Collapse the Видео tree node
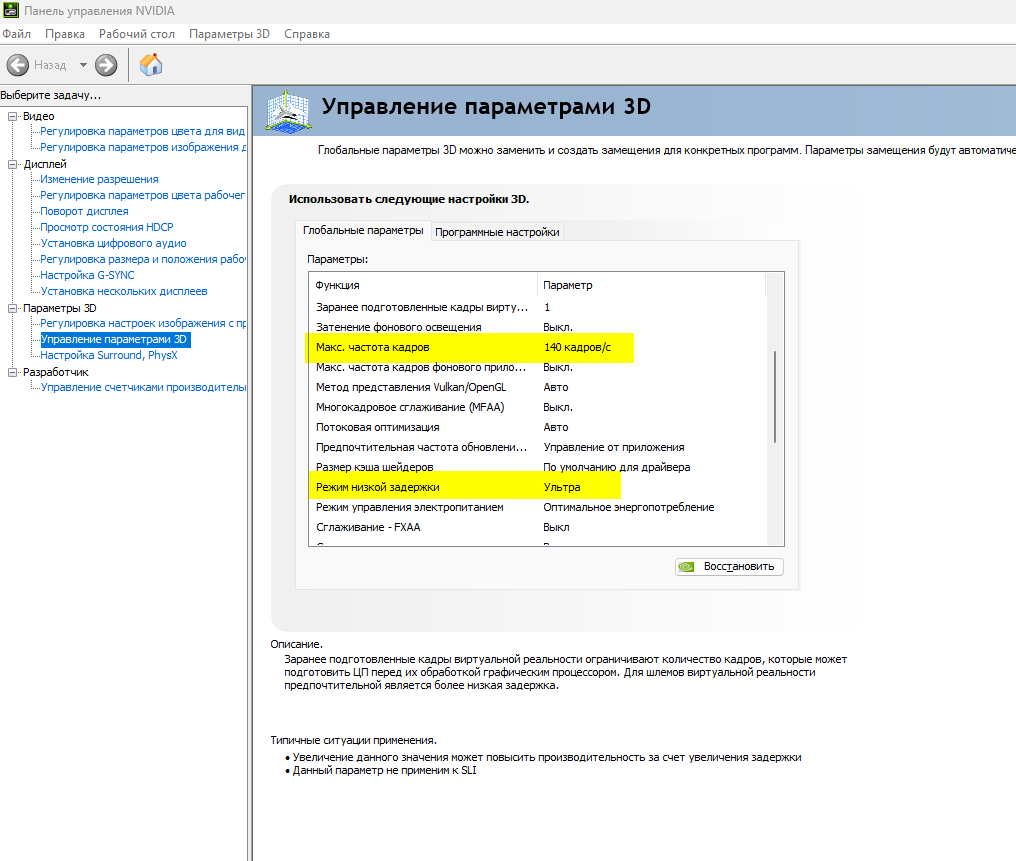This screenshot has width=1016, height=861. (12, 116)
